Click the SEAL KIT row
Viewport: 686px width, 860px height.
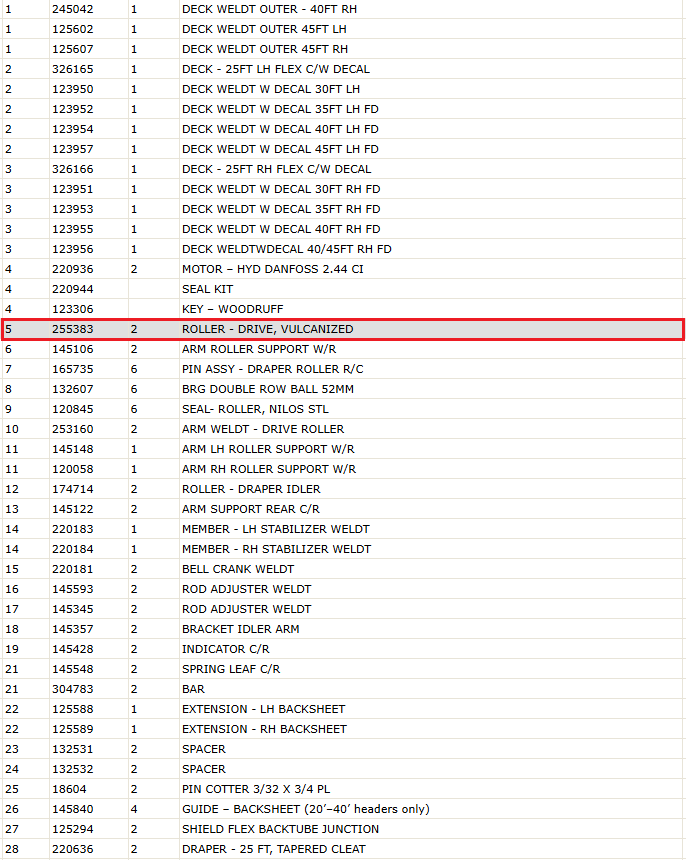(343, 289)
